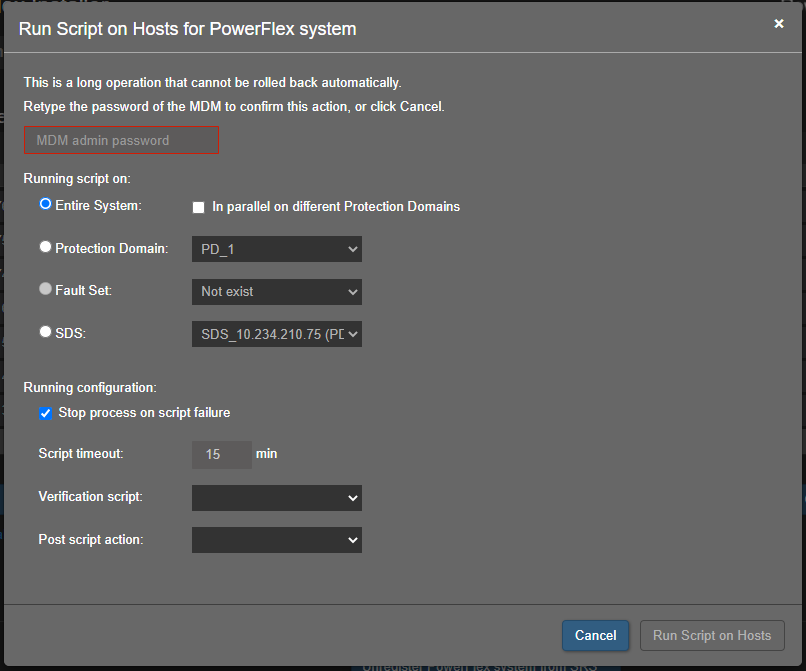This screenshot has width=806, height=671.
Task: Open the Protection Domain dropdown showing PD_1
Action: tap(276, 249)
